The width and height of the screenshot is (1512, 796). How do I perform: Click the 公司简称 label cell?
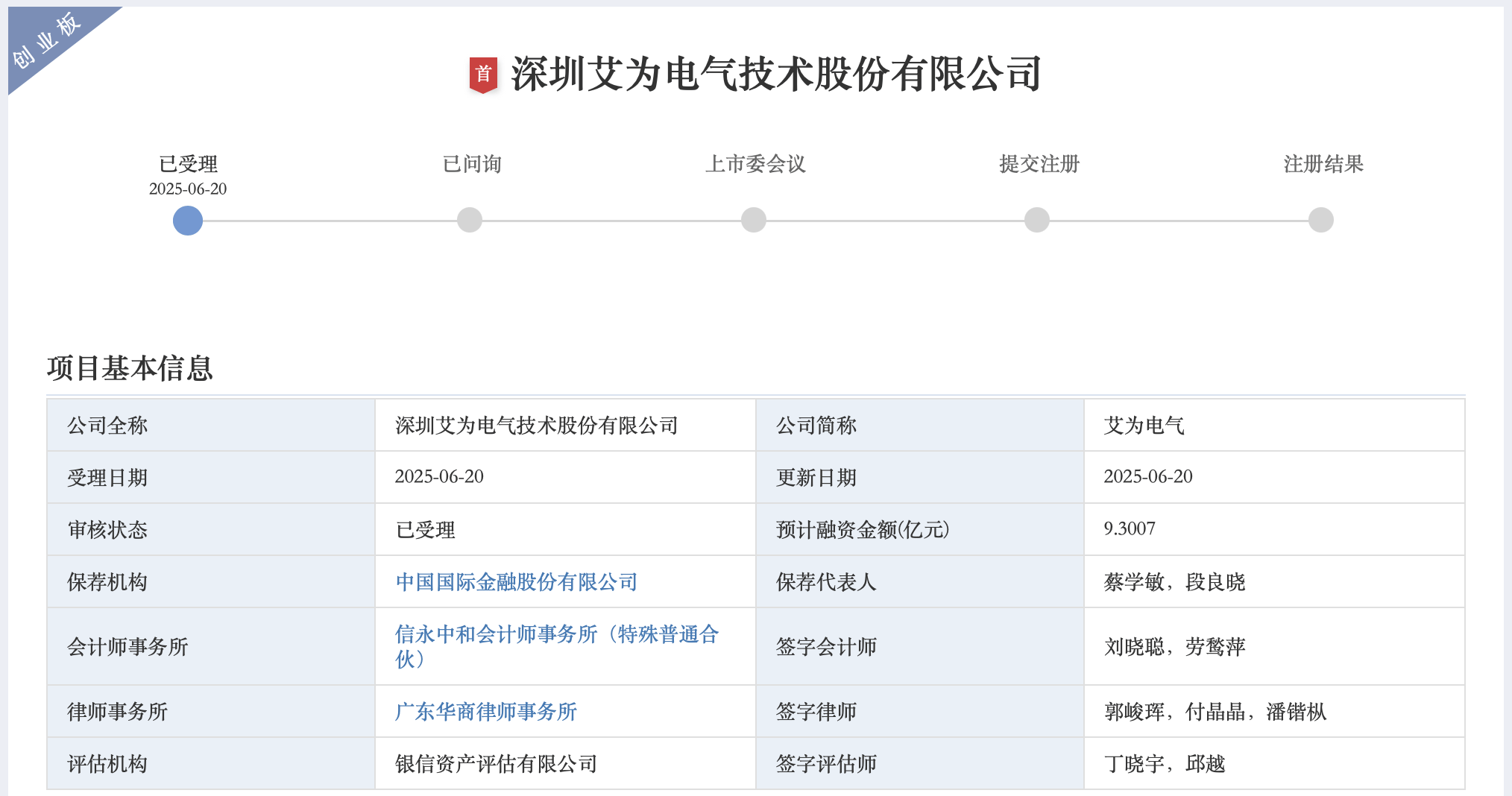point(920,425)
